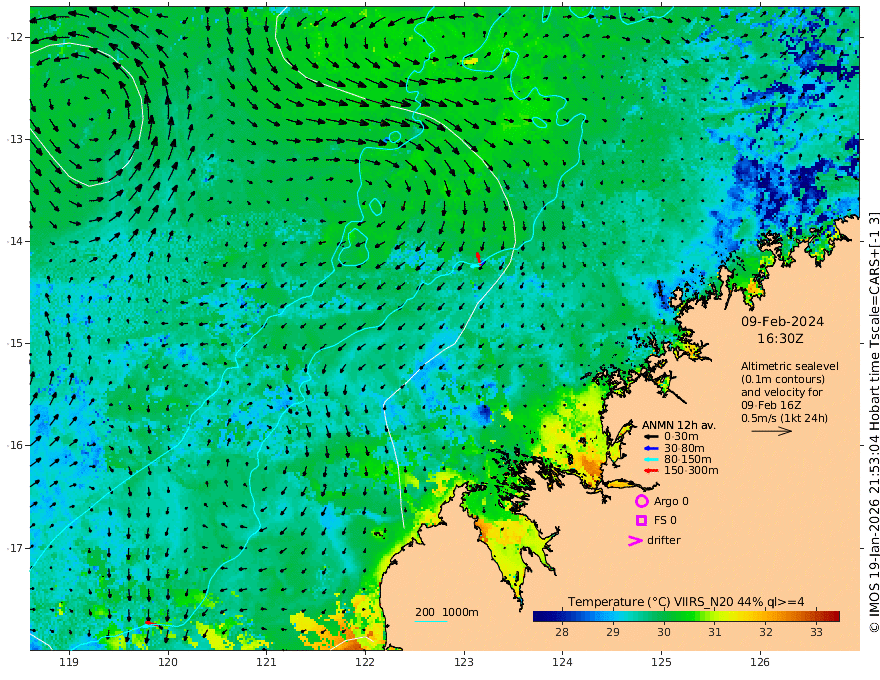The image size is (880, 680).
Task: Click the longitude axis label 121
Action: 266,663
